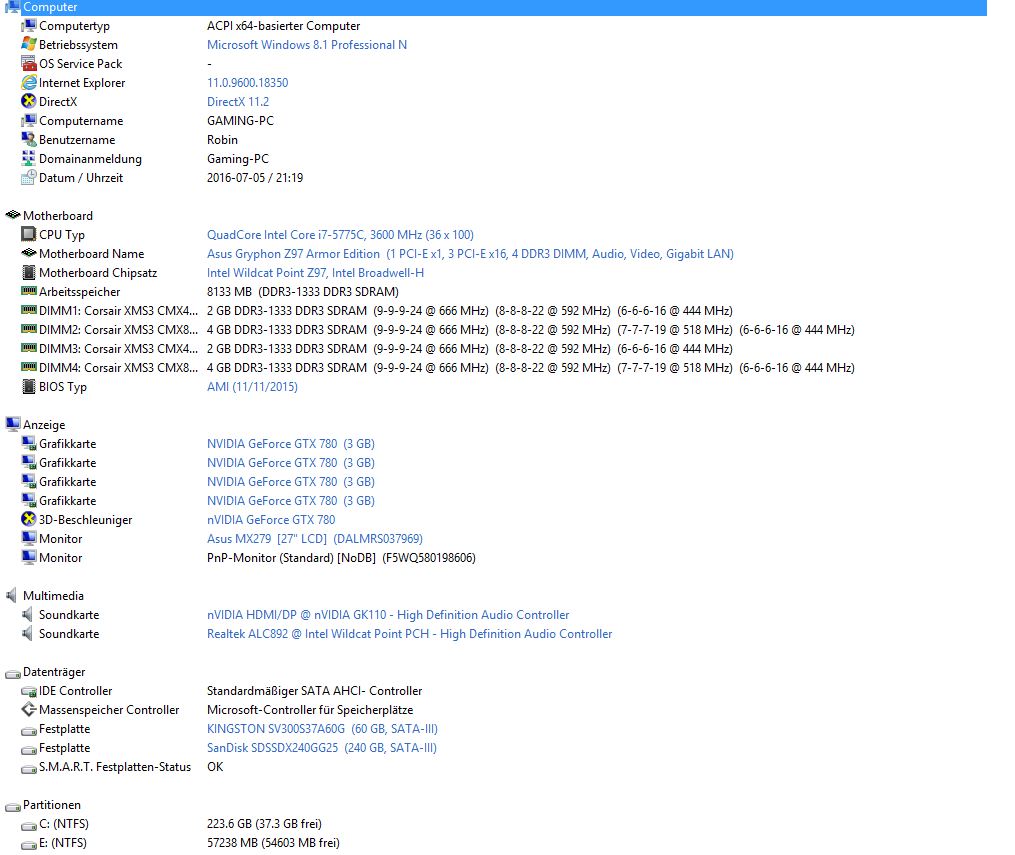Image resolution: width=1015 pixels, height=855 pixels.
Task: Open the nVIDIA GeForce GTX 780 3D-Beschleuniger link
Action: click(271, 520)
